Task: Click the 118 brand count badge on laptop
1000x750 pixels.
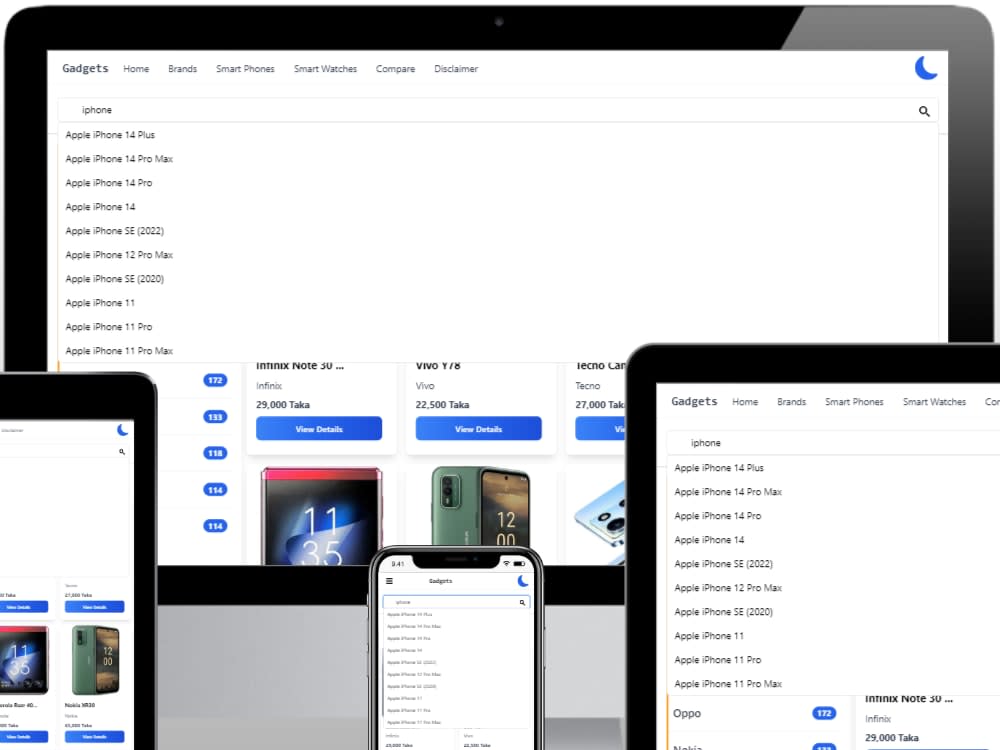Action: click(x=215, y=453)
